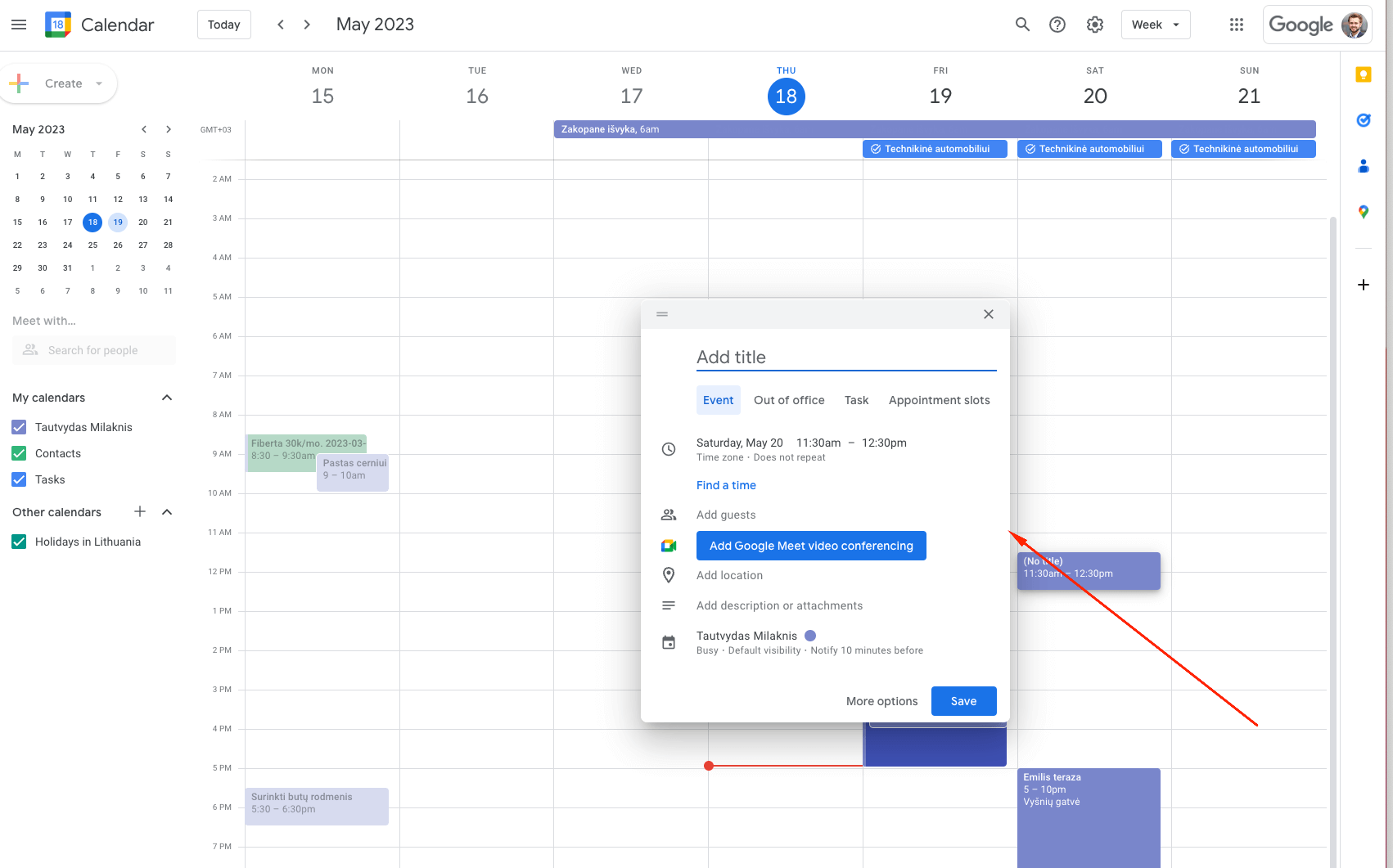Image resolution: width=1393 pixels, height=868 pixels.
Task: Open Google Maps in side panel
Action: (x=1364, y=212)
